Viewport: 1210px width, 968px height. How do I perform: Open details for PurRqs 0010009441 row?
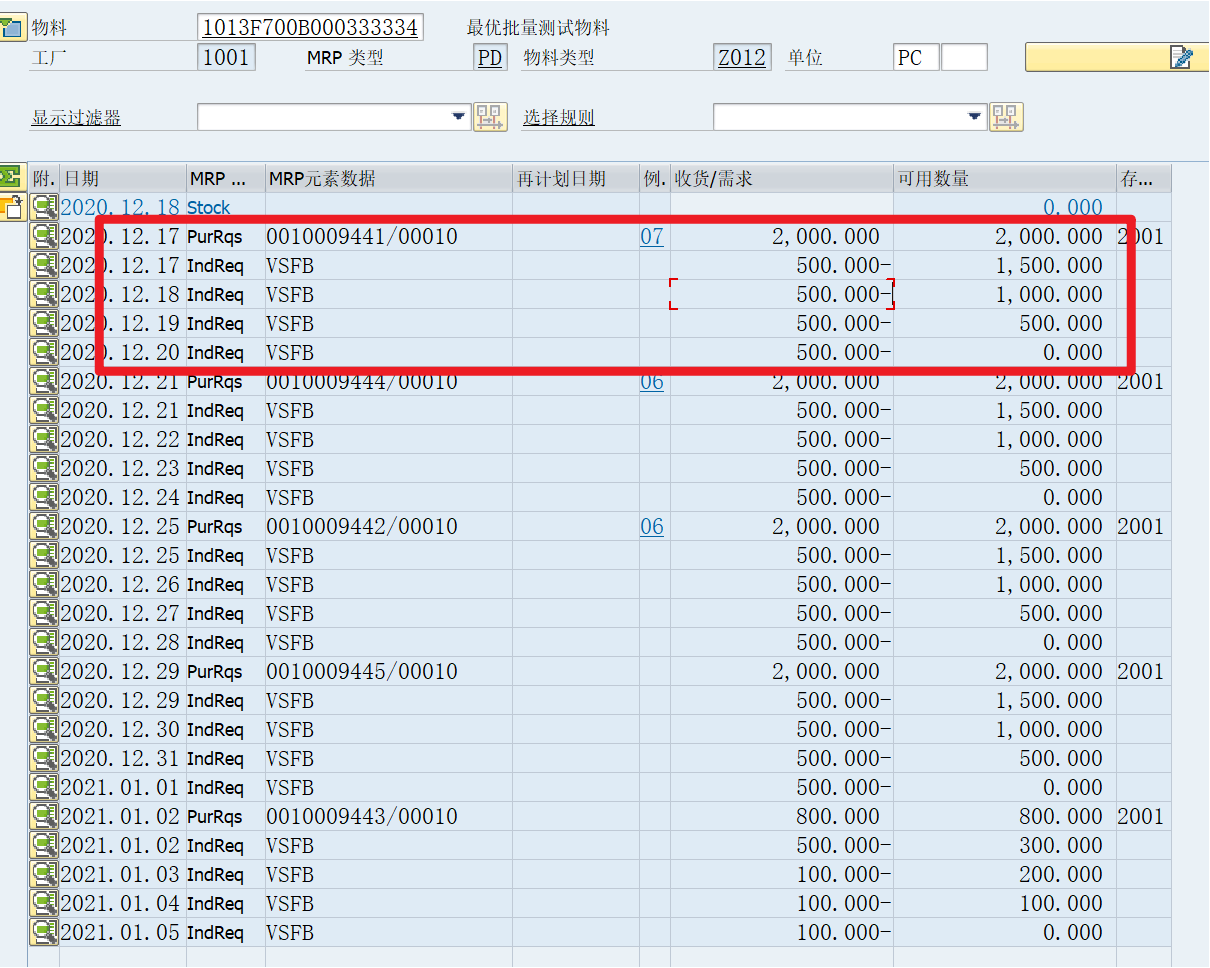coord(43,236)
